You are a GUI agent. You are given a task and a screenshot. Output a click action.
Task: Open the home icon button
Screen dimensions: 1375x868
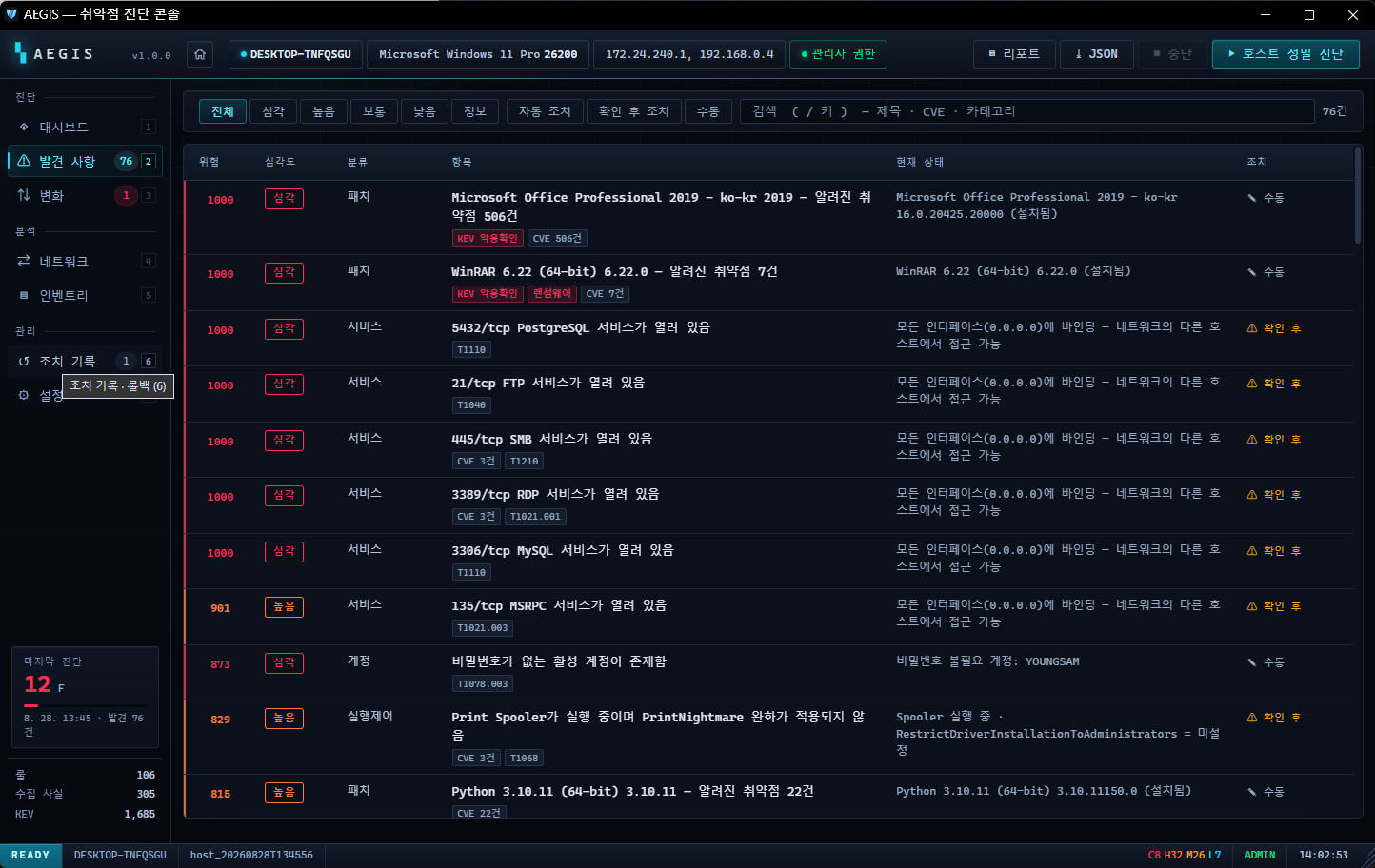tap(200, 54)
